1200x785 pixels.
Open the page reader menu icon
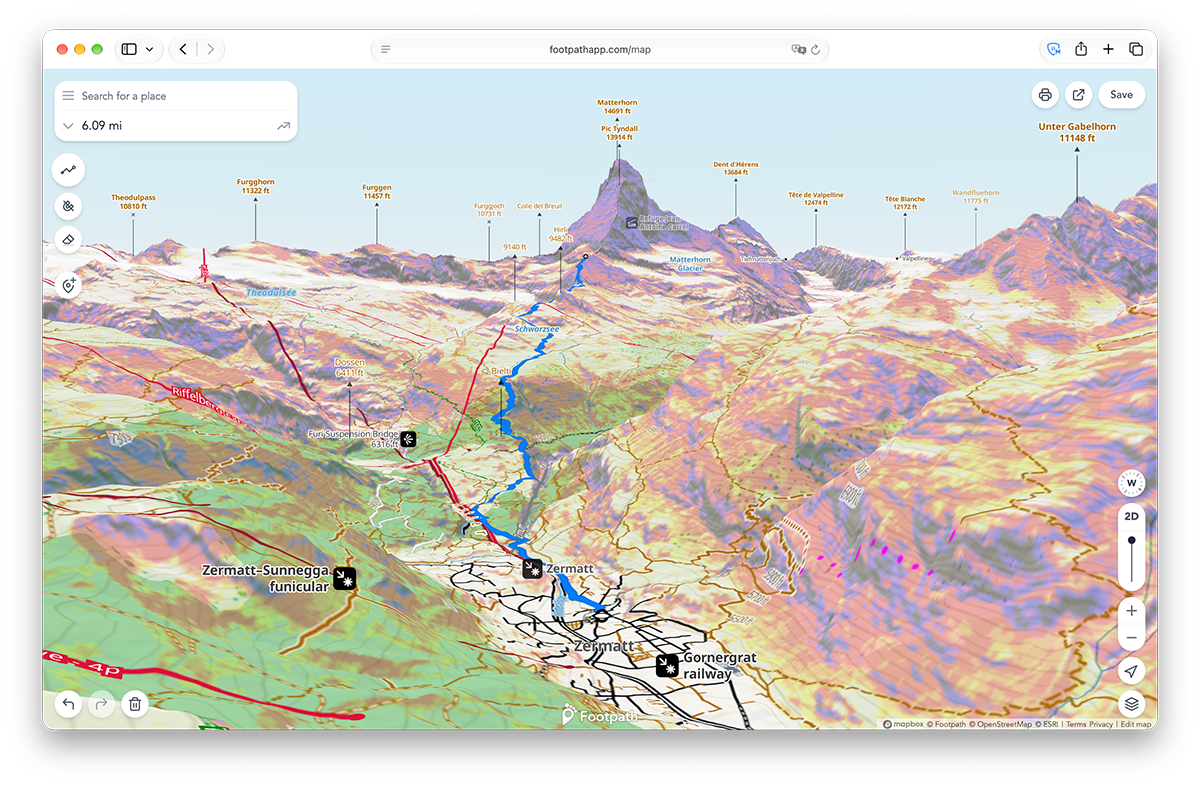[386, 49]
